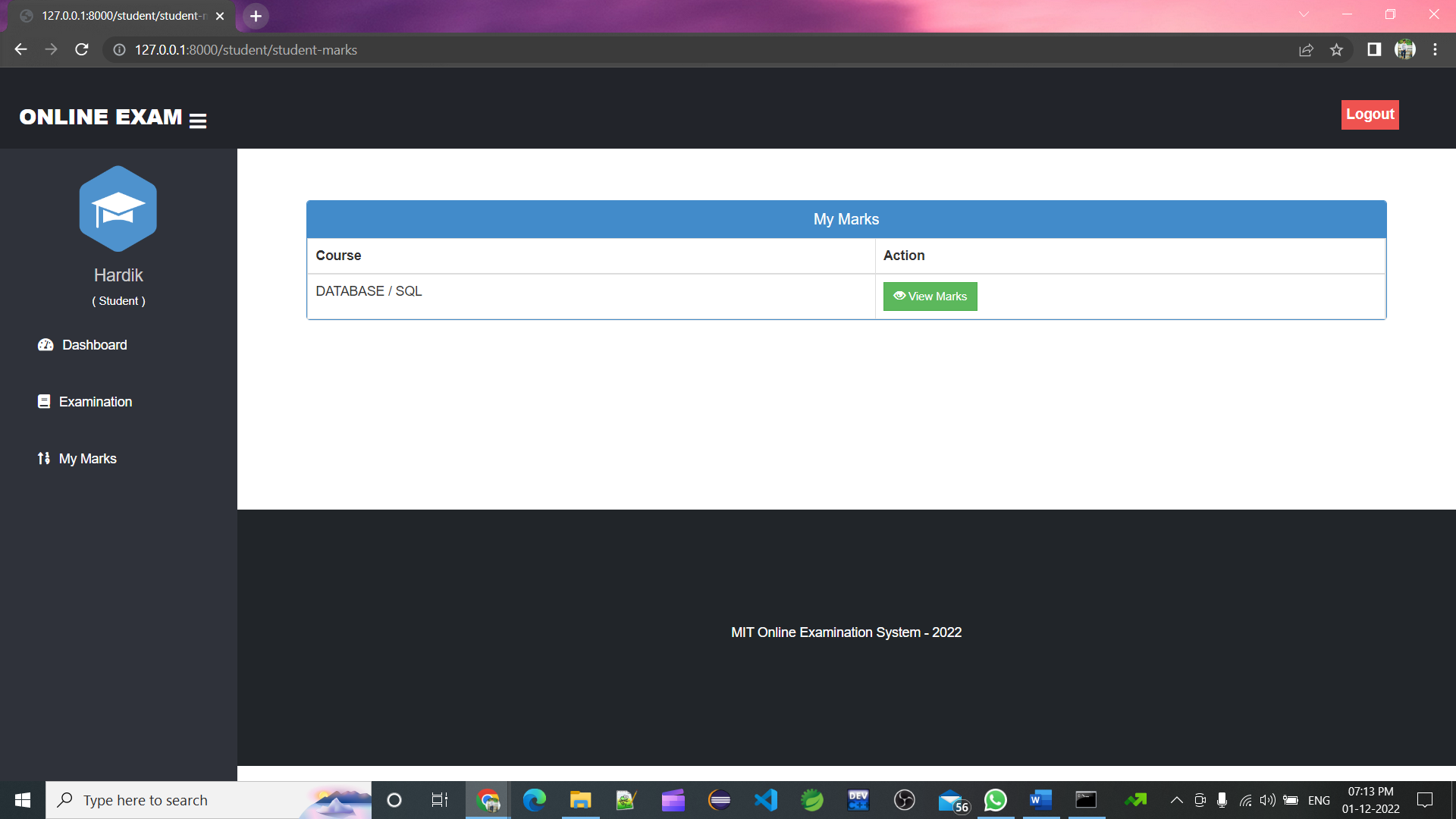Click the Examination book icon

[x=44, y=401]
